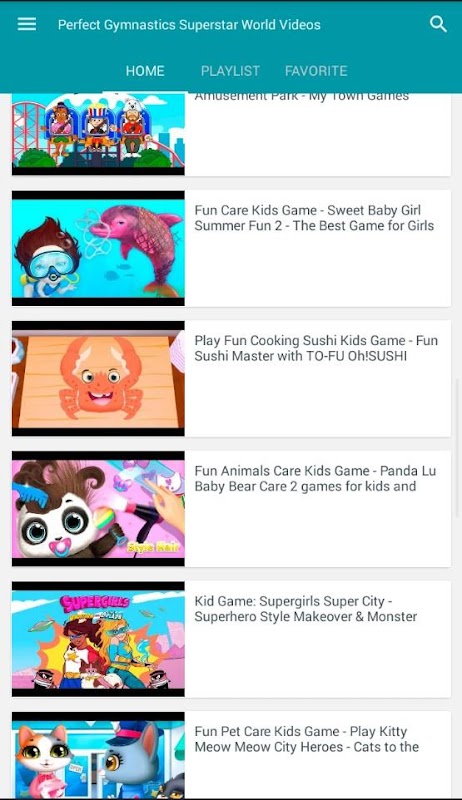Select Amusement Park My Town Games title
The height and width of the screenshot is (800, 462).
(x=302, y=97)
